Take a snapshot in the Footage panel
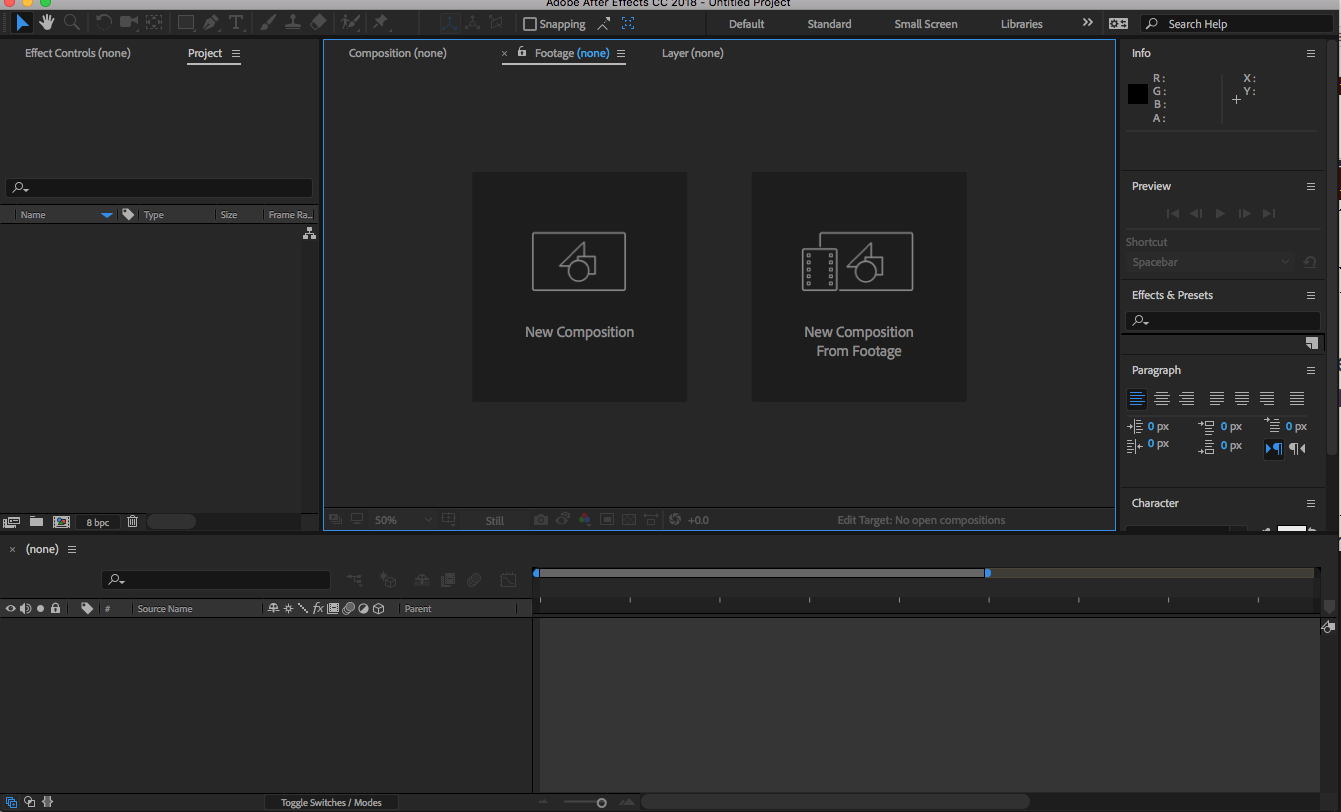Screen dimensions: 1341x812 (x=541, y=519)
